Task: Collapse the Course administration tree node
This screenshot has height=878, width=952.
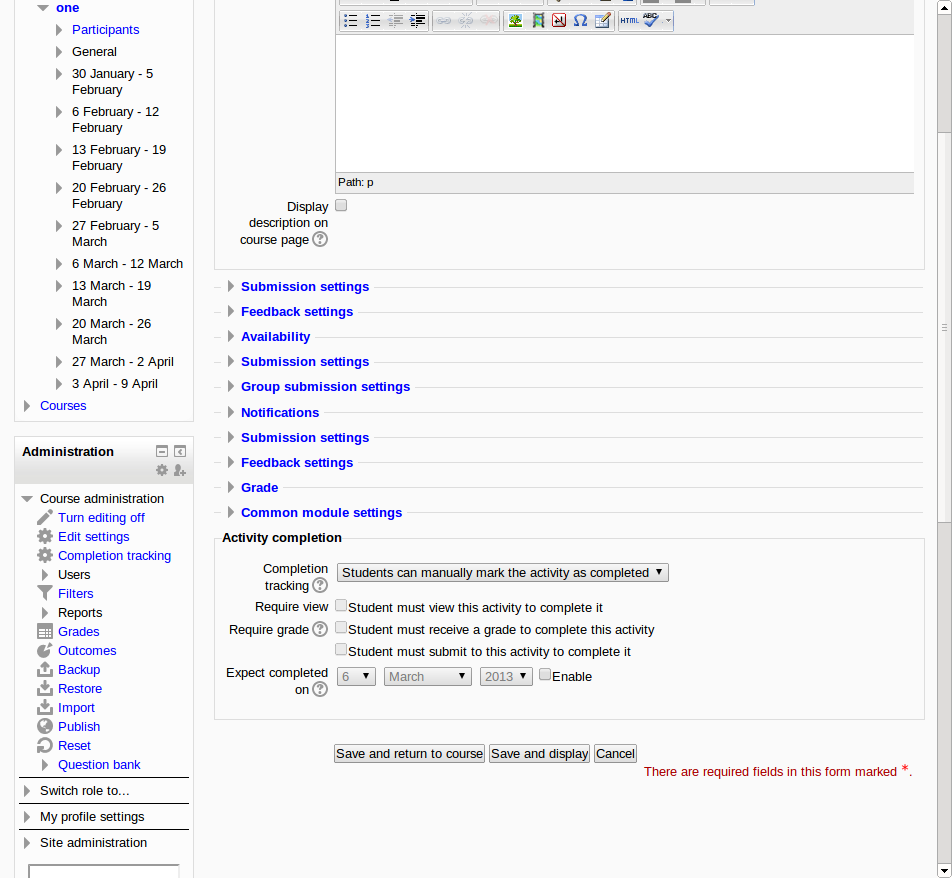Action: 27,499
